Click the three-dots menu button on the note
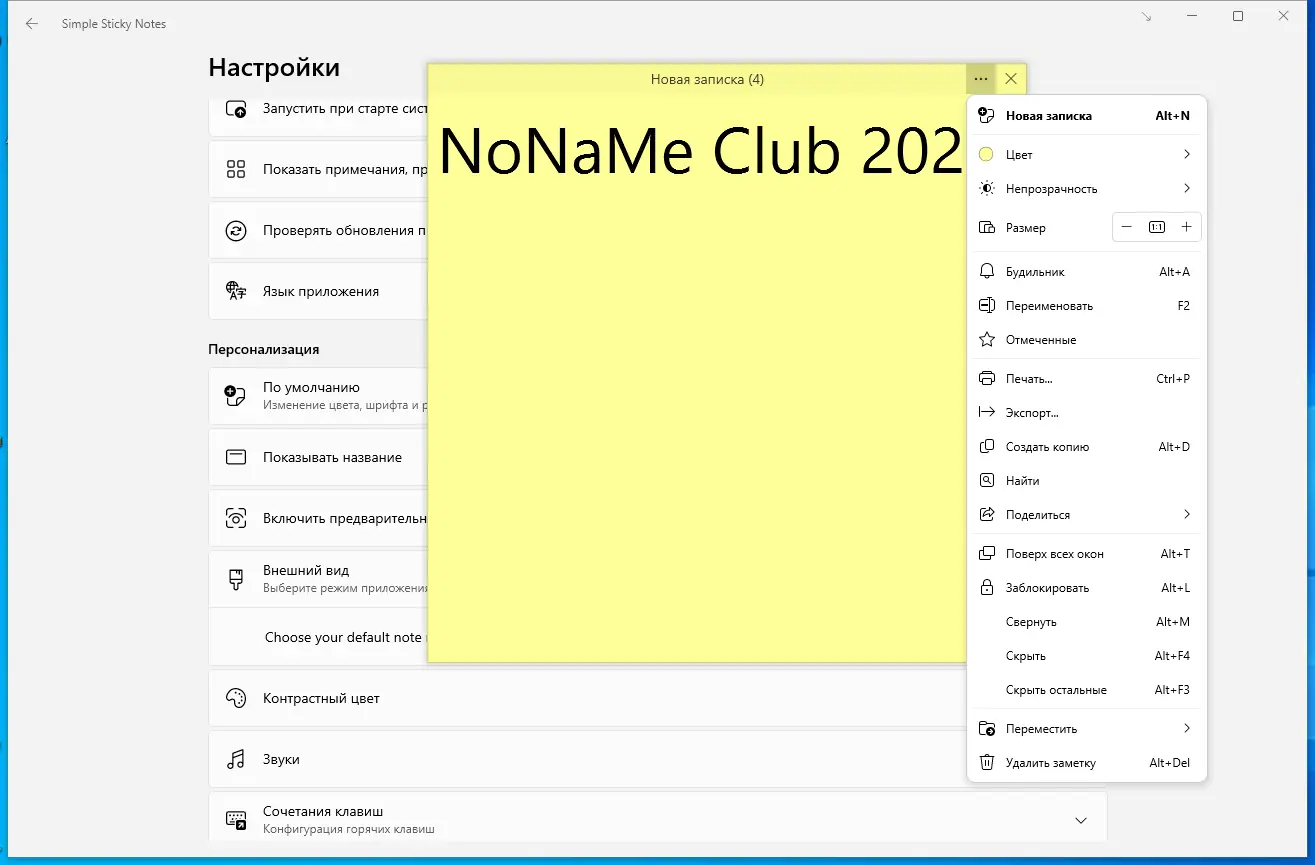This screenshot has height=865, width=1315. tap(981, 79)
